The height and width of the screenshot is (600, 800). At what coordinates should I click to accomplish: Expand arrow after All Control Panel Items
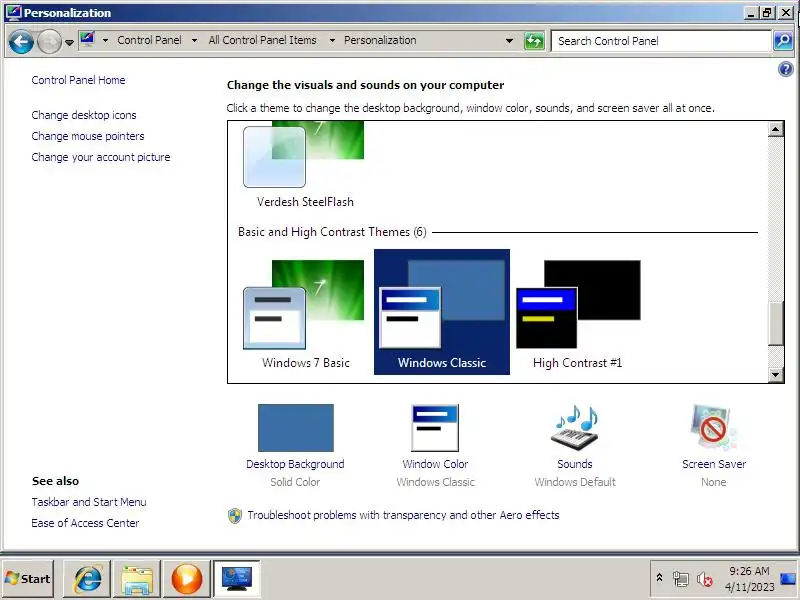332,40
